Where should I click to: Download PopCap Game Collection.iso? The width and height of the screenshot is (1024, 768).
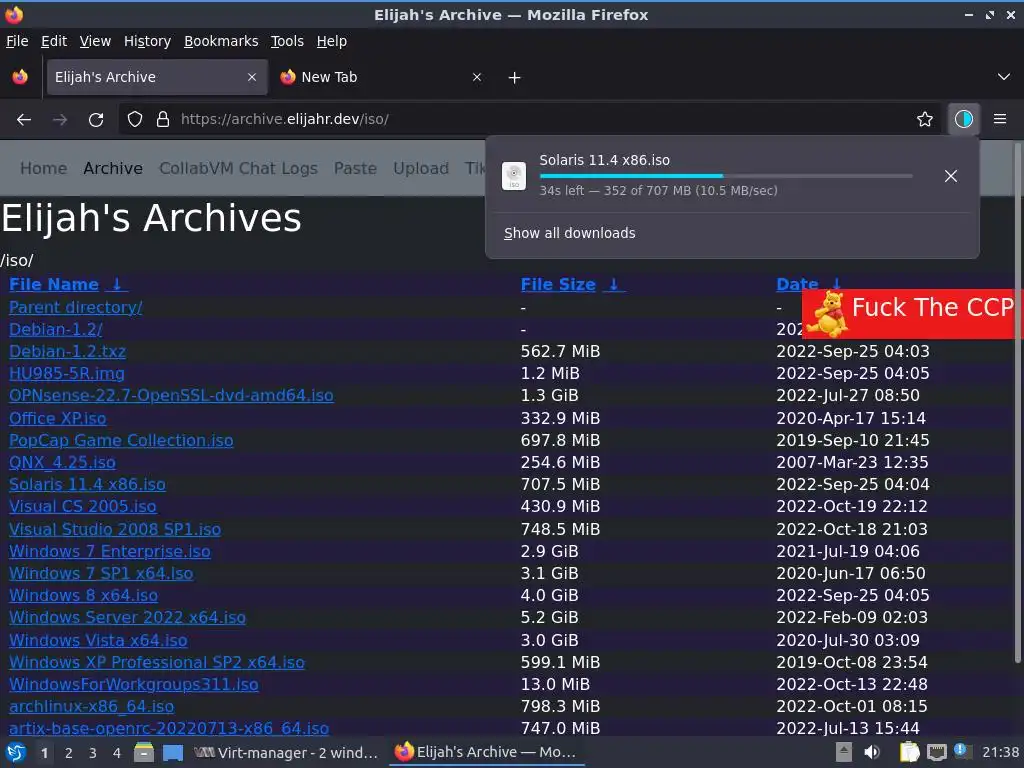coord(121,440)
